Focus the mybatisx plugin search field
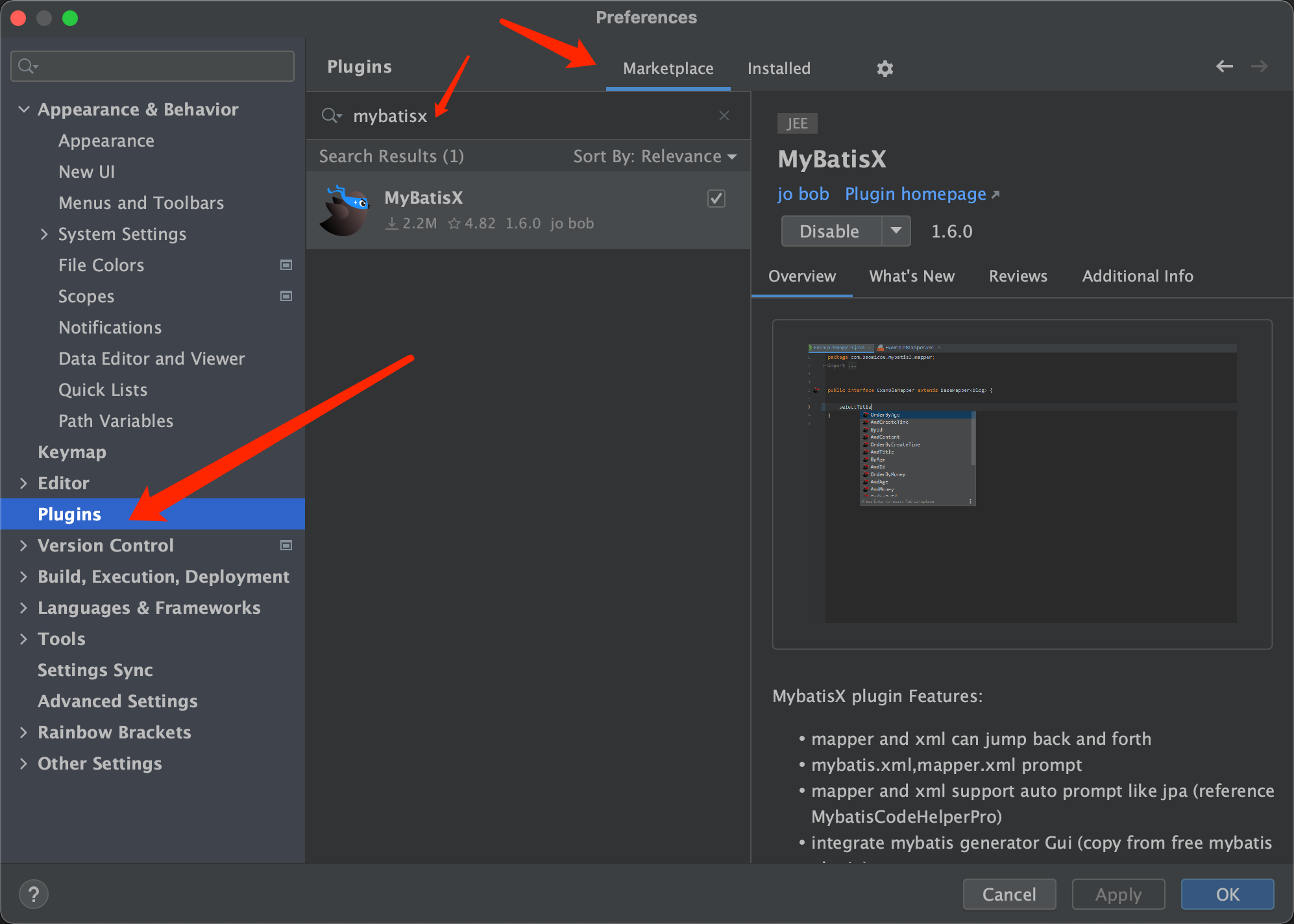The height and width of the screenshot is (924, 1294). [x=528, y=115]
